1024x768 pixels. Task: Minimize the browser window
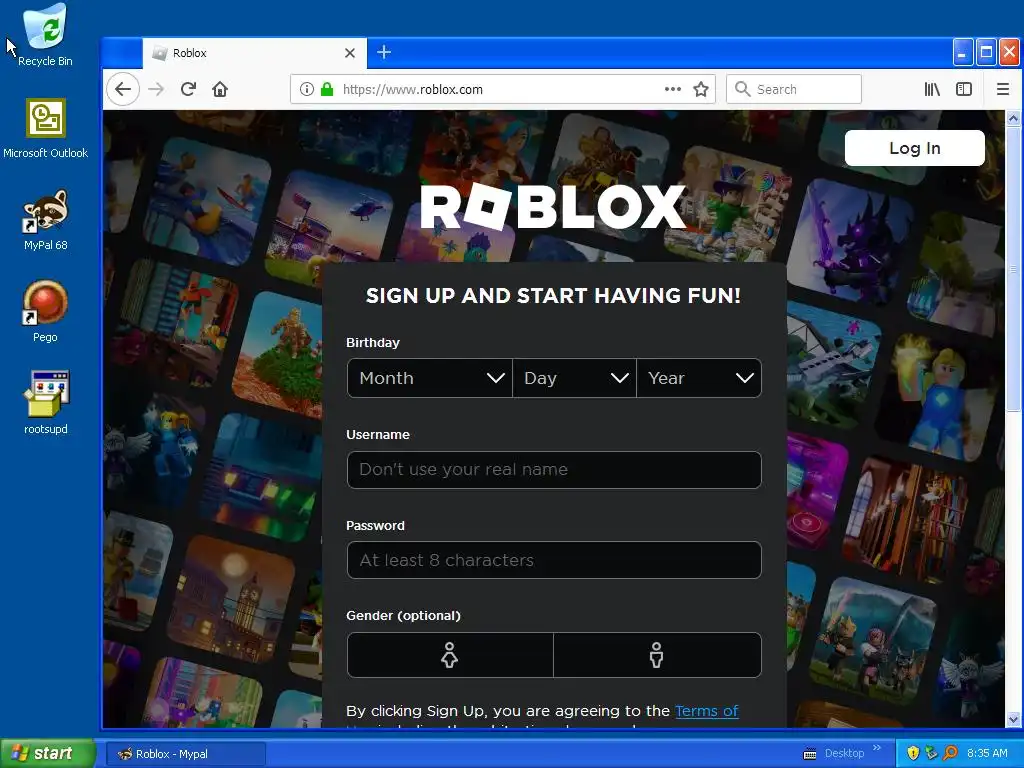963,52
